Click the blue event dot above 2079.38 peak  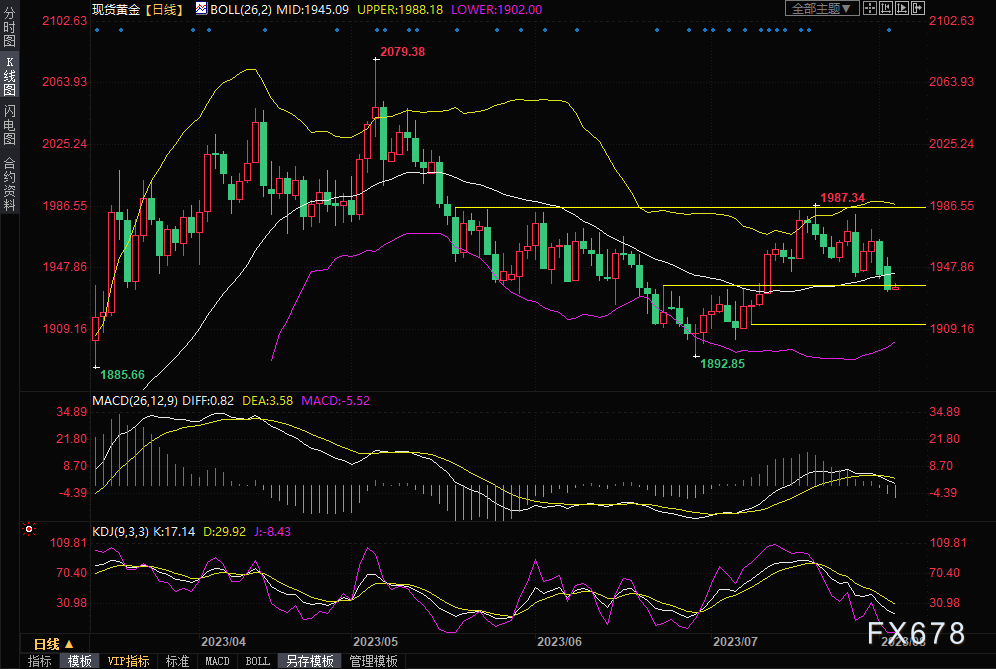(x=376, y=30)
